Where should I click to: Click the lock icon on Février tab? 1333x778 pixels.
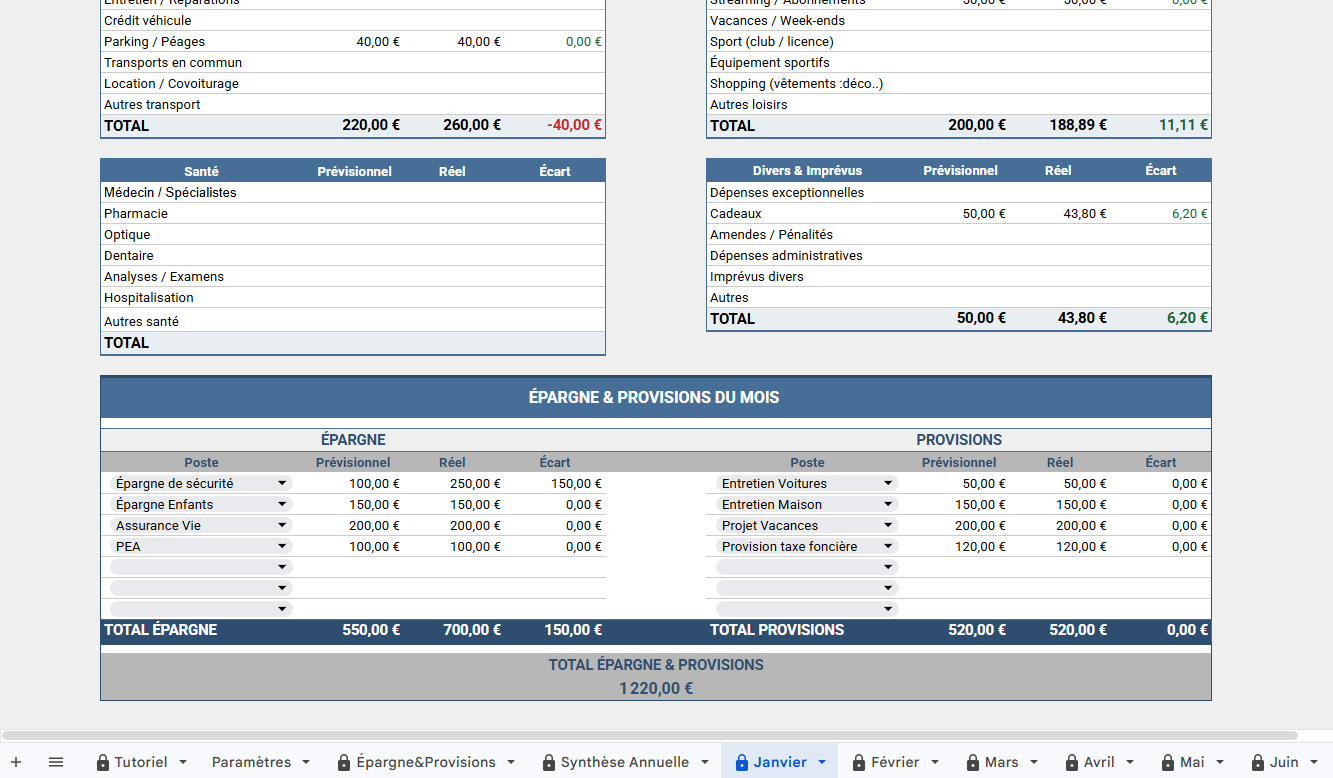click(859, 763)
